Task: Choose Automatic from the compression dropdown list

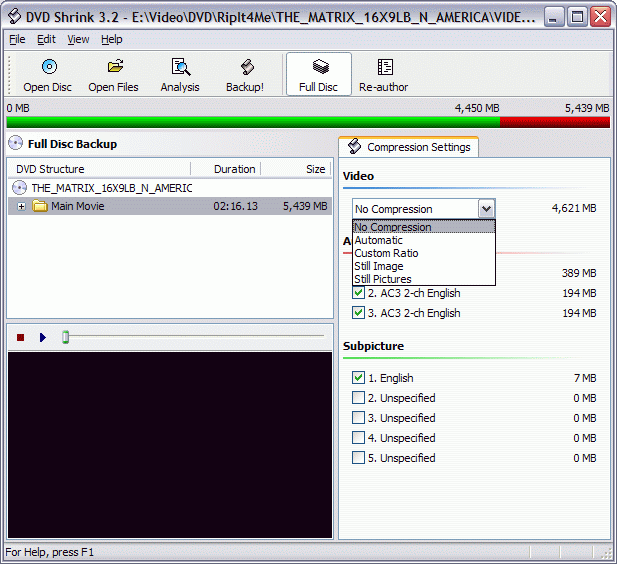Action: pos(379,240)
